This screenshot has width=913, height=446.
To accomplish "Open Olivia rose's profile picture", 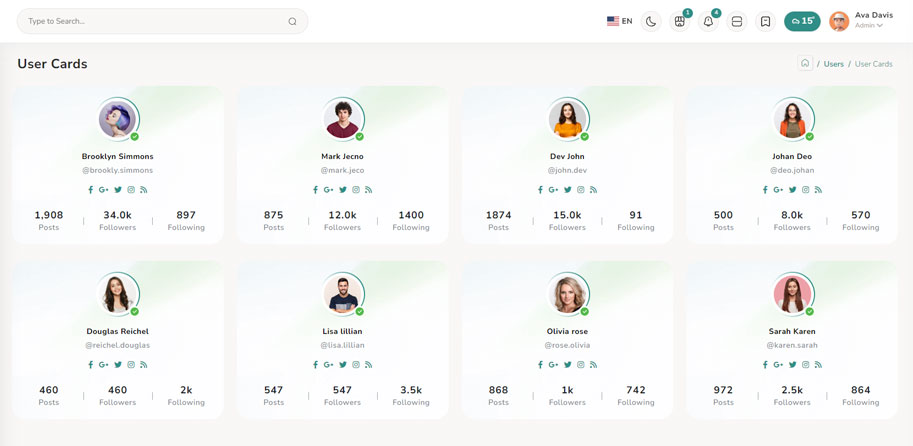I will [x=567, y=294].
